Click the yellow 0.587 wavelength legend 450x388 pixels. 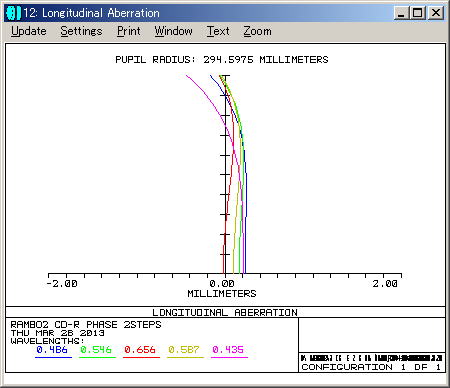[184, 350]
